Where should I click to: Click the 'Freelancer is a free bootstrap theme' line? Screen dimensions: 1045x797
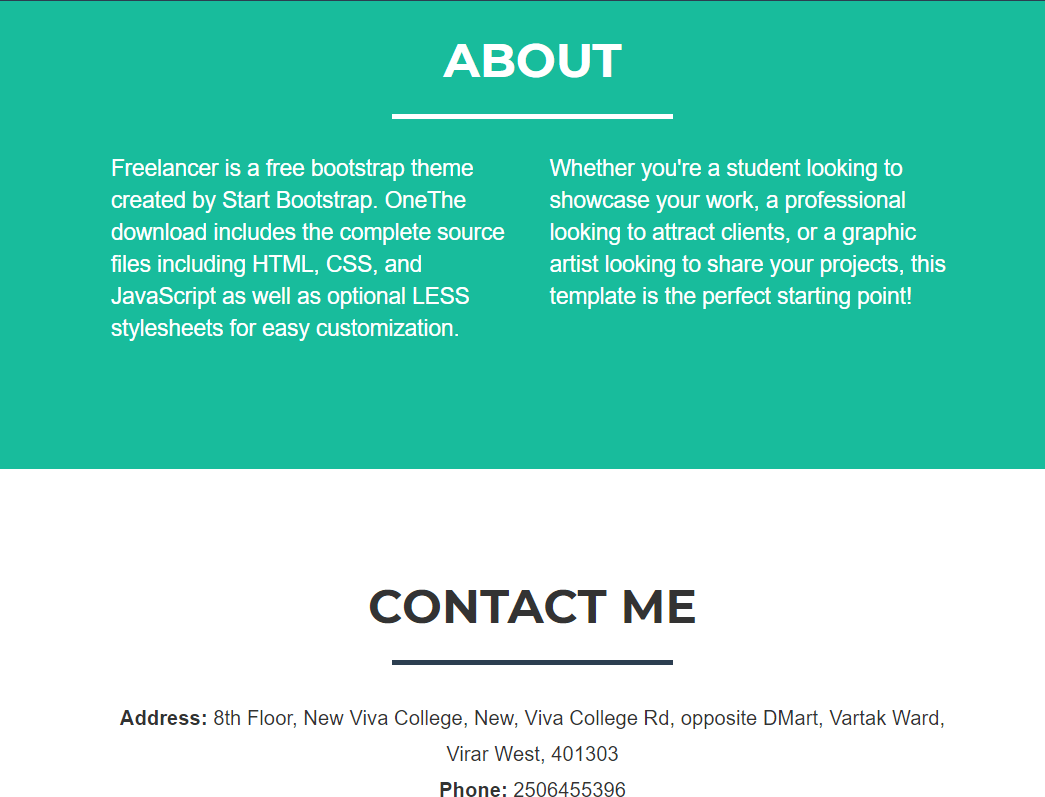(x=292, y=168)
